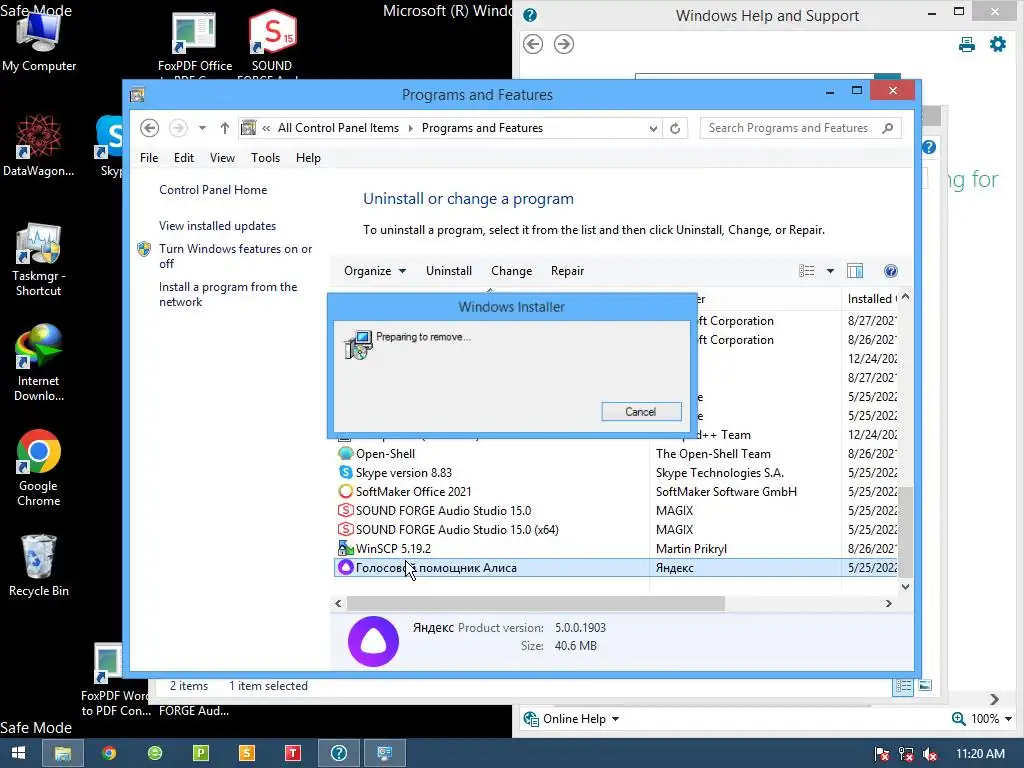Click the Installed On column header
This screenshot has height=768, width=1024.
pos(869,299)
